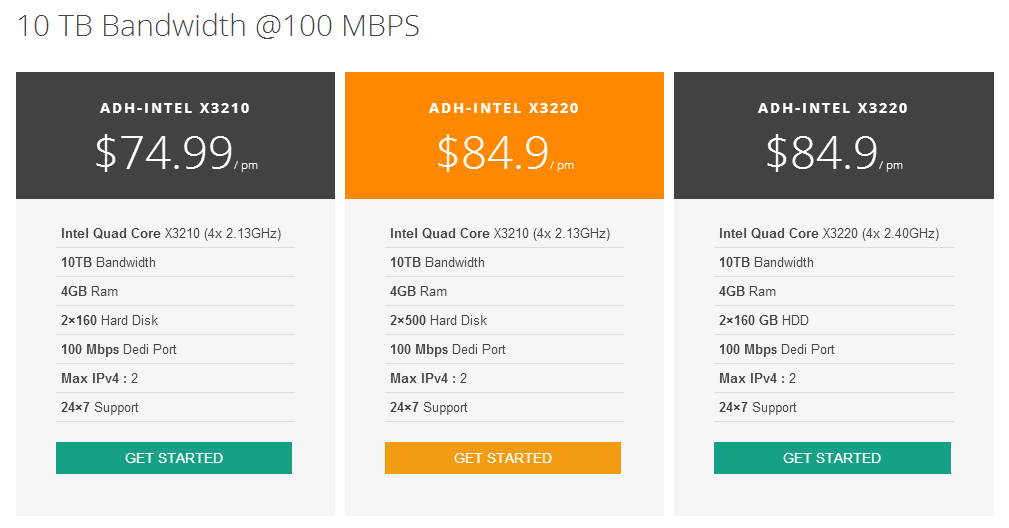
Task: Select the $74.99 price text
Action: coord(164,153)
